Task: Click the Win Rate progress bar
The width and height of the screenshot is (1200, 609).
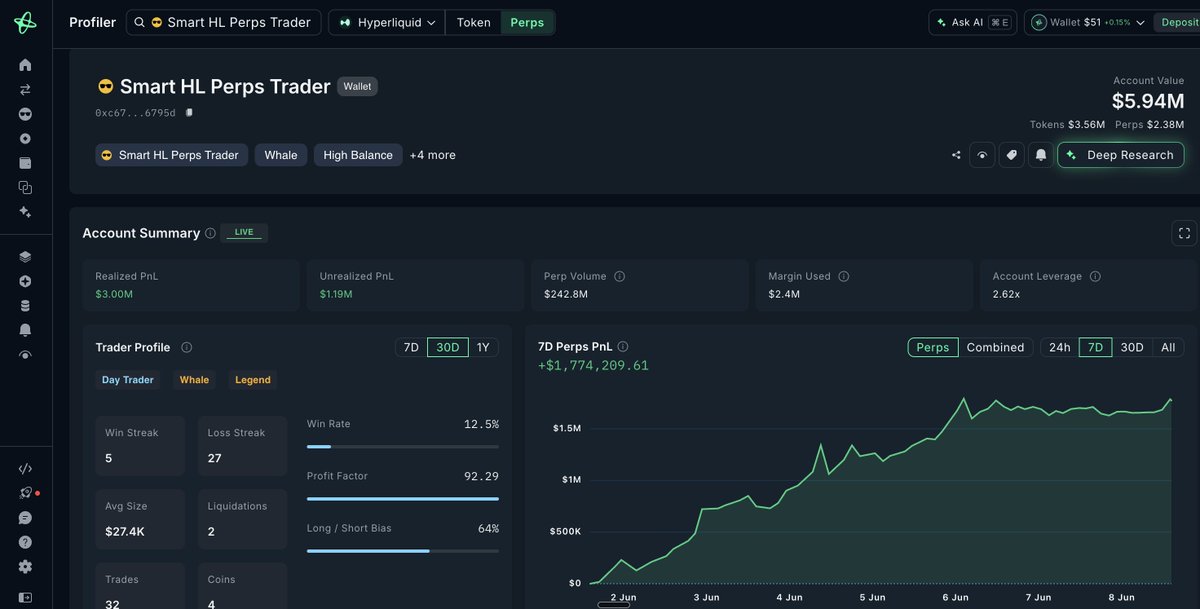Action: pyautogui.click(x=402, y=447)
